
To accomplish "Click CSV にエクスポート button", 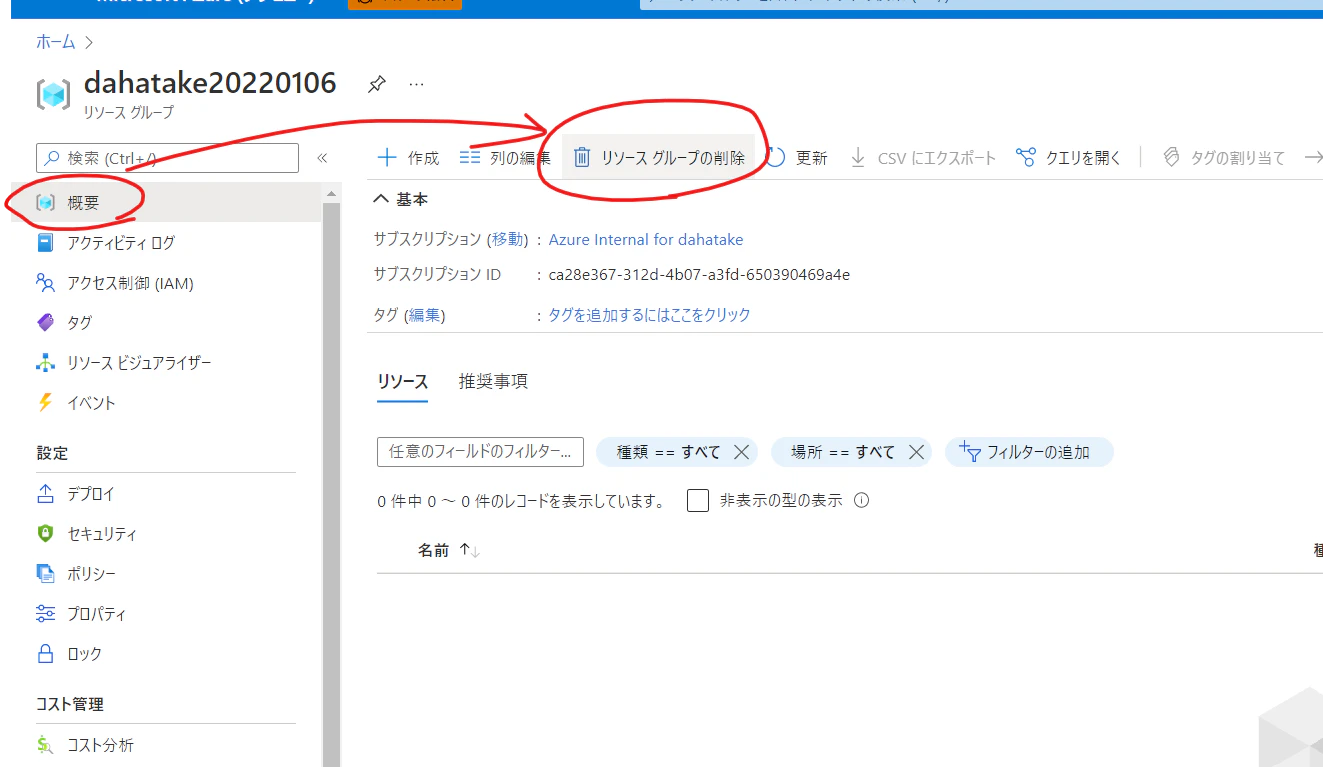I will [923, 158].
